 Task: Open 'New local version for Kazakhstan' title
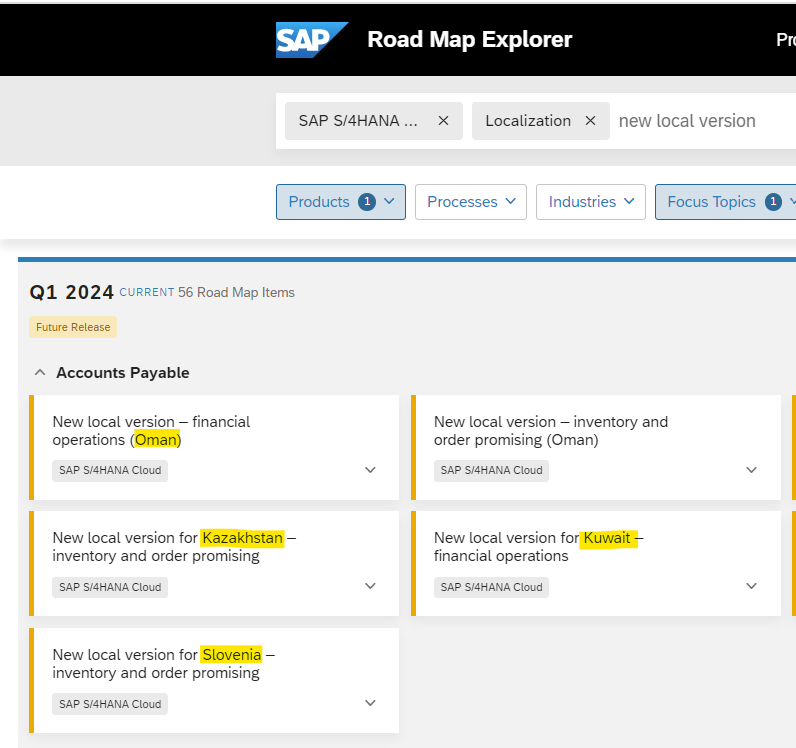tap(174, 547)
